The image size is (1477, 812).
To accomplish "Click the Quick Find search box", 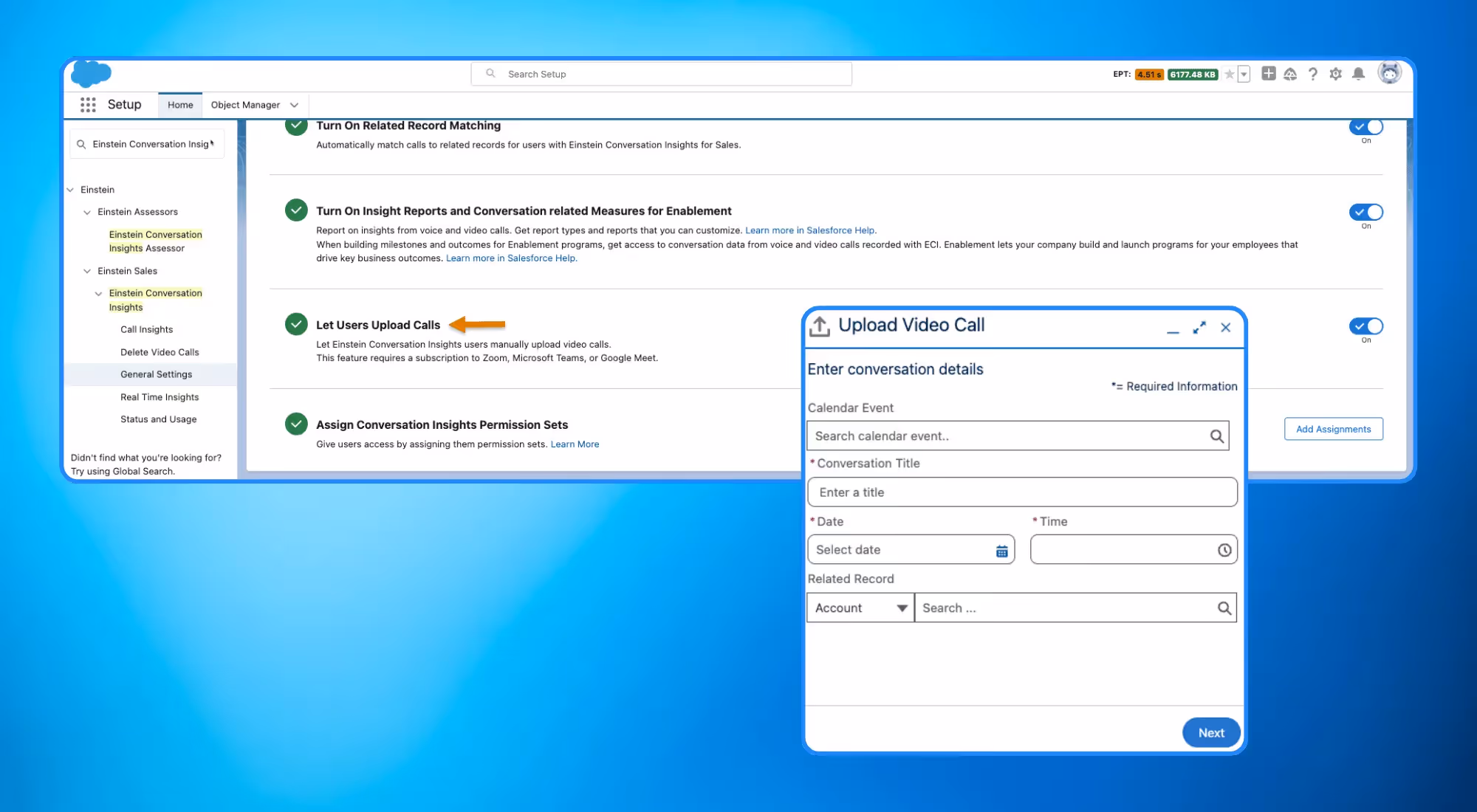I will pyautogui.click(x=147, y=144).
